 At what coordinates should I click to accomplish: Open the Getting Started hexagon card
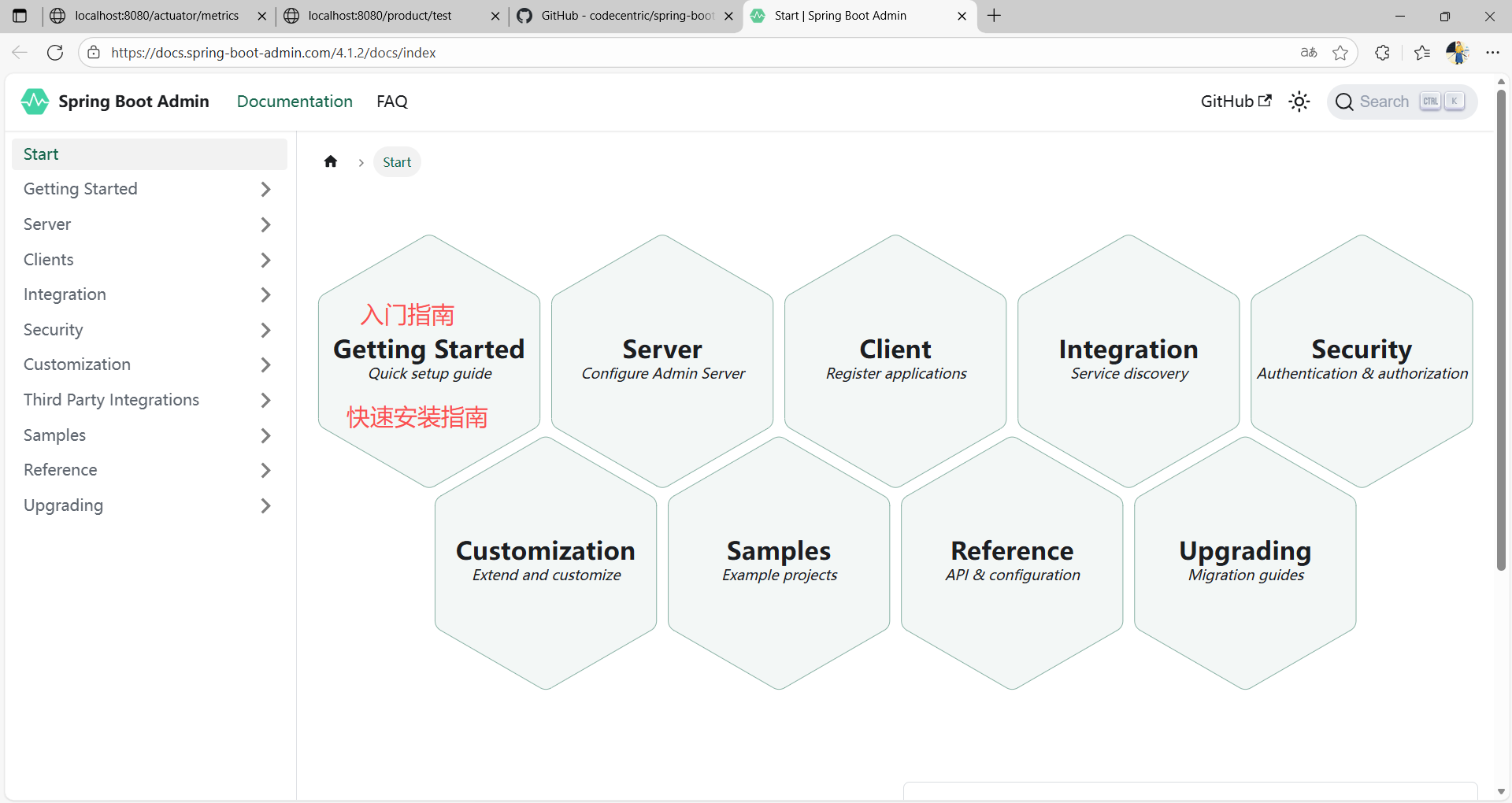[429, 361]
